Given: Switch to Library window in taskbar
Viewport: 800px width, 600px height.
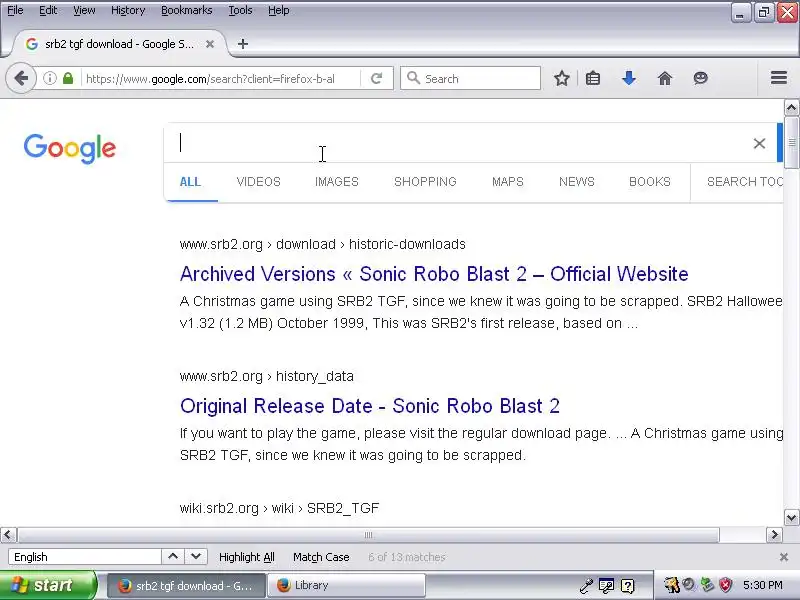Looking at the screenshot, I should (x=346, y=585).
